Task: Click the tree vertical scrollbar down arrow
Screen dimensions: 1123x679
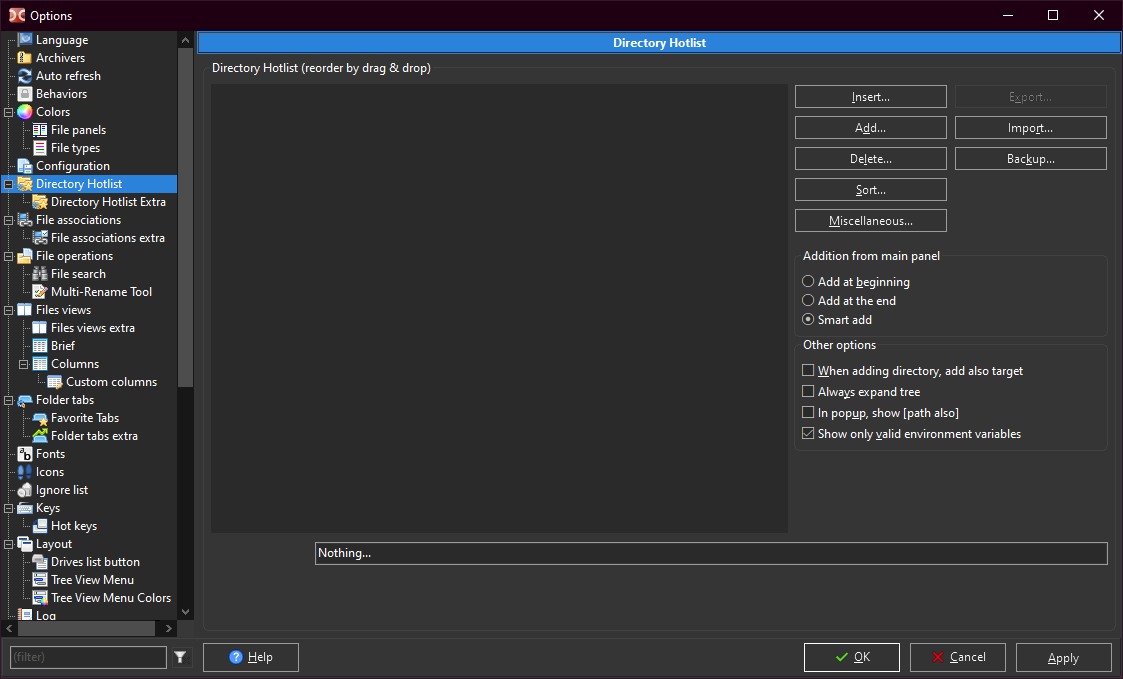Action: pos(185,612)
